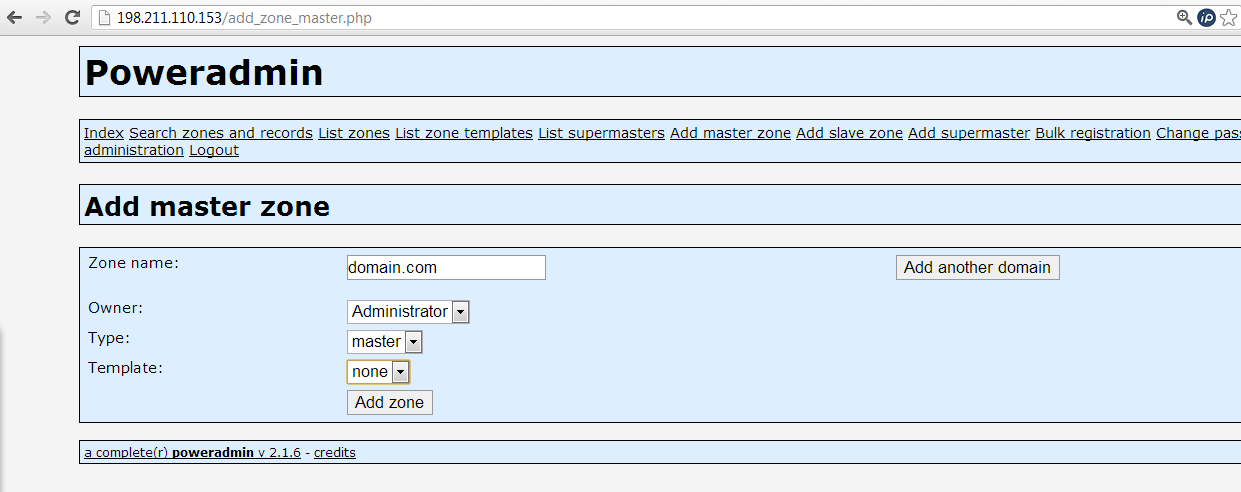This screenshot has height=492, width=1241.
Task: Log out using the Logout link
Action: [x=214, y=150]
